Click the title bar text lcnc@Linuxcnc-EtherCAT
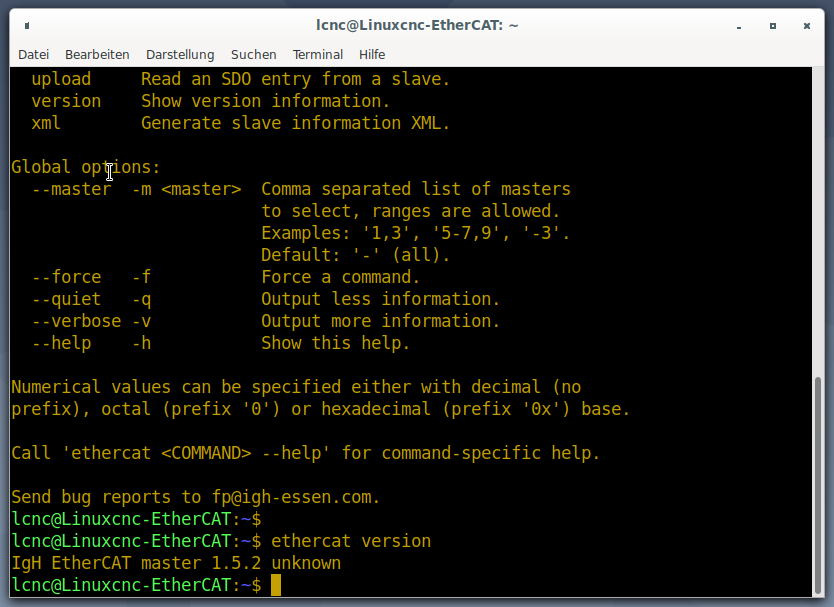The width and height of the screenshot is (834, 607). click(x=417, y=25)
